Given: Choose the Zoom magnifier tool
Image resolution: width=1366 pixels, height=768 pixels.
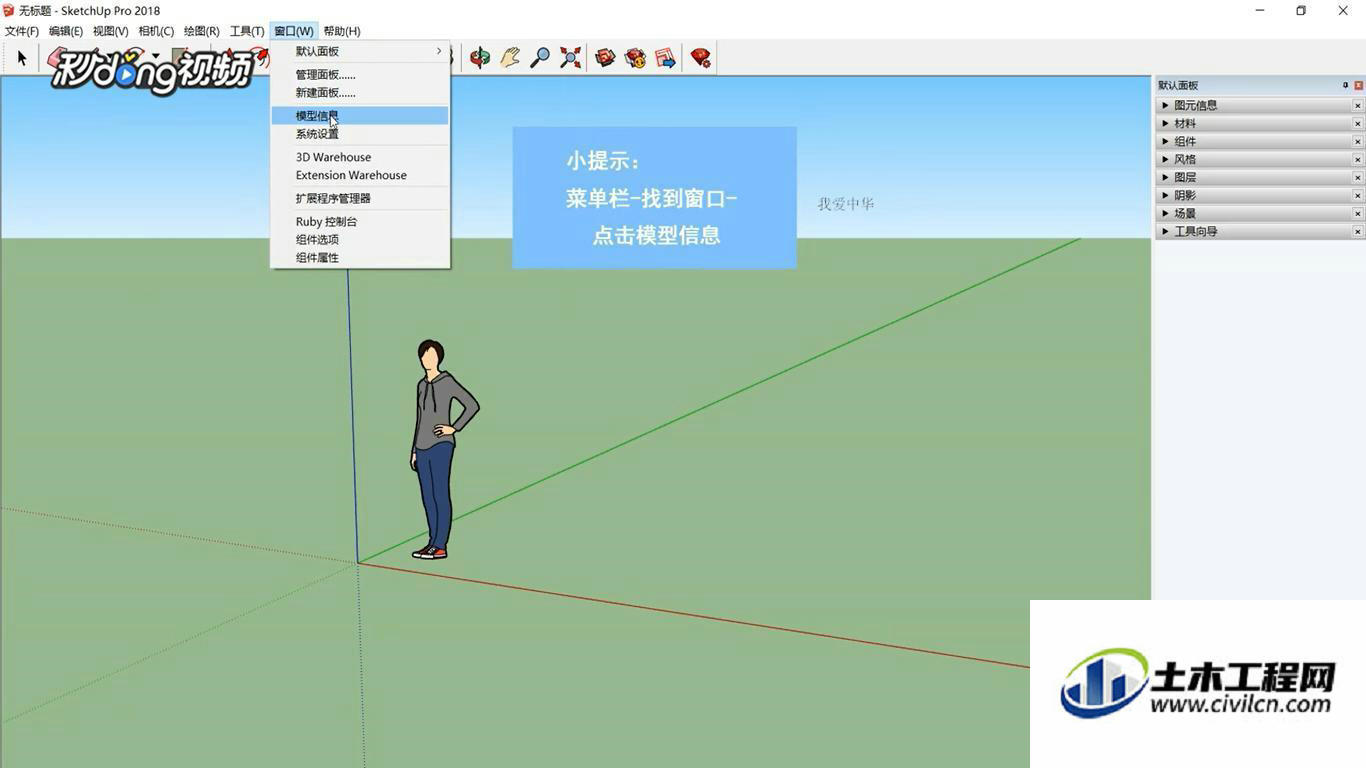Looking at the screenshot, I should coord(540,58).
